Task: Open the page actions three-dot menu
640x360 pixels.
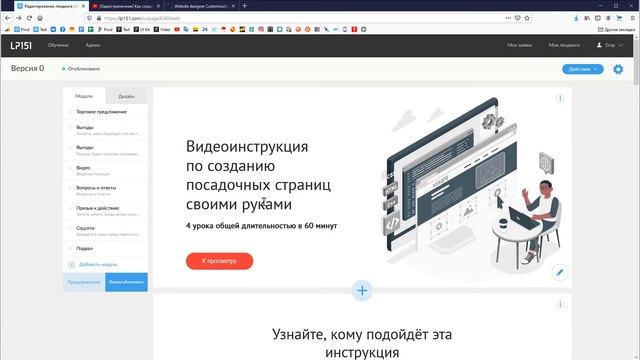Action: (508, 18)
